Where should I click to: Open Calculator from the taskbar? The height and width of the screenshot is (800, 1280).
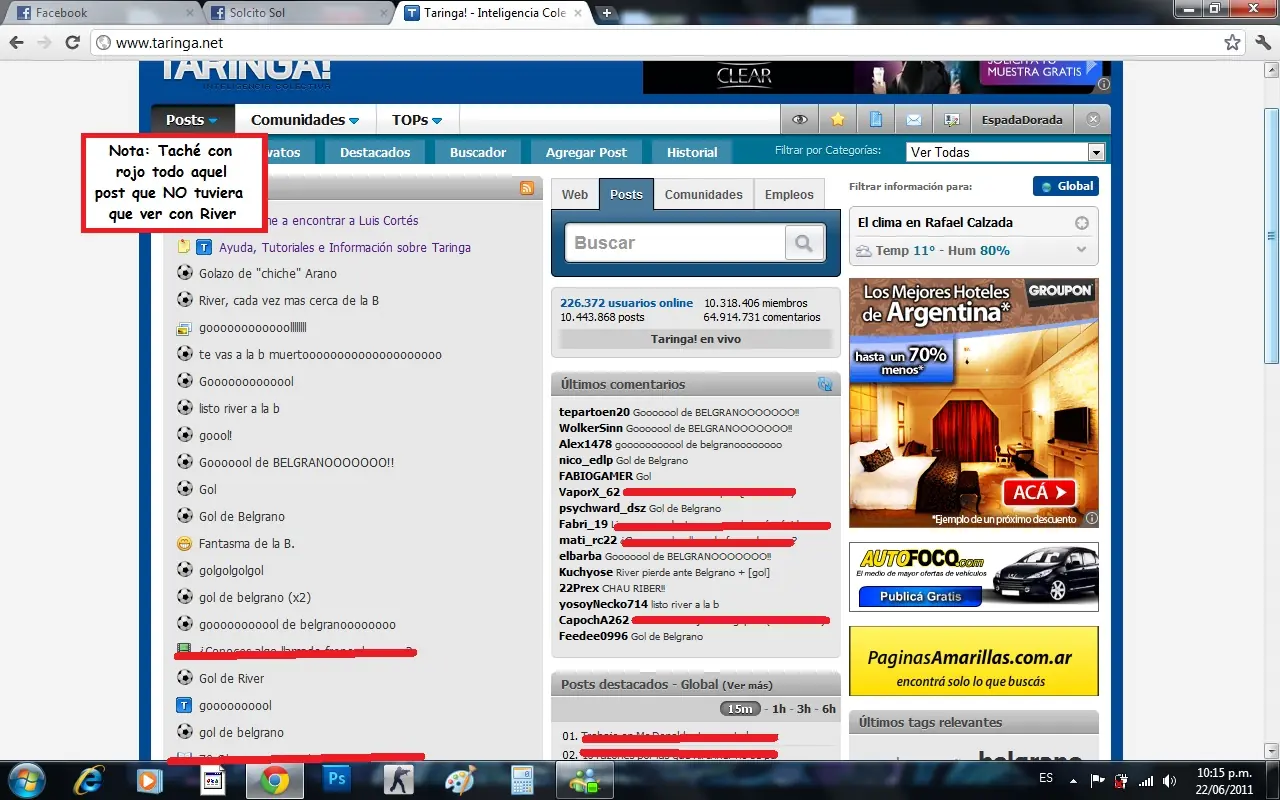pyautogui.click(x=522, y=780)
